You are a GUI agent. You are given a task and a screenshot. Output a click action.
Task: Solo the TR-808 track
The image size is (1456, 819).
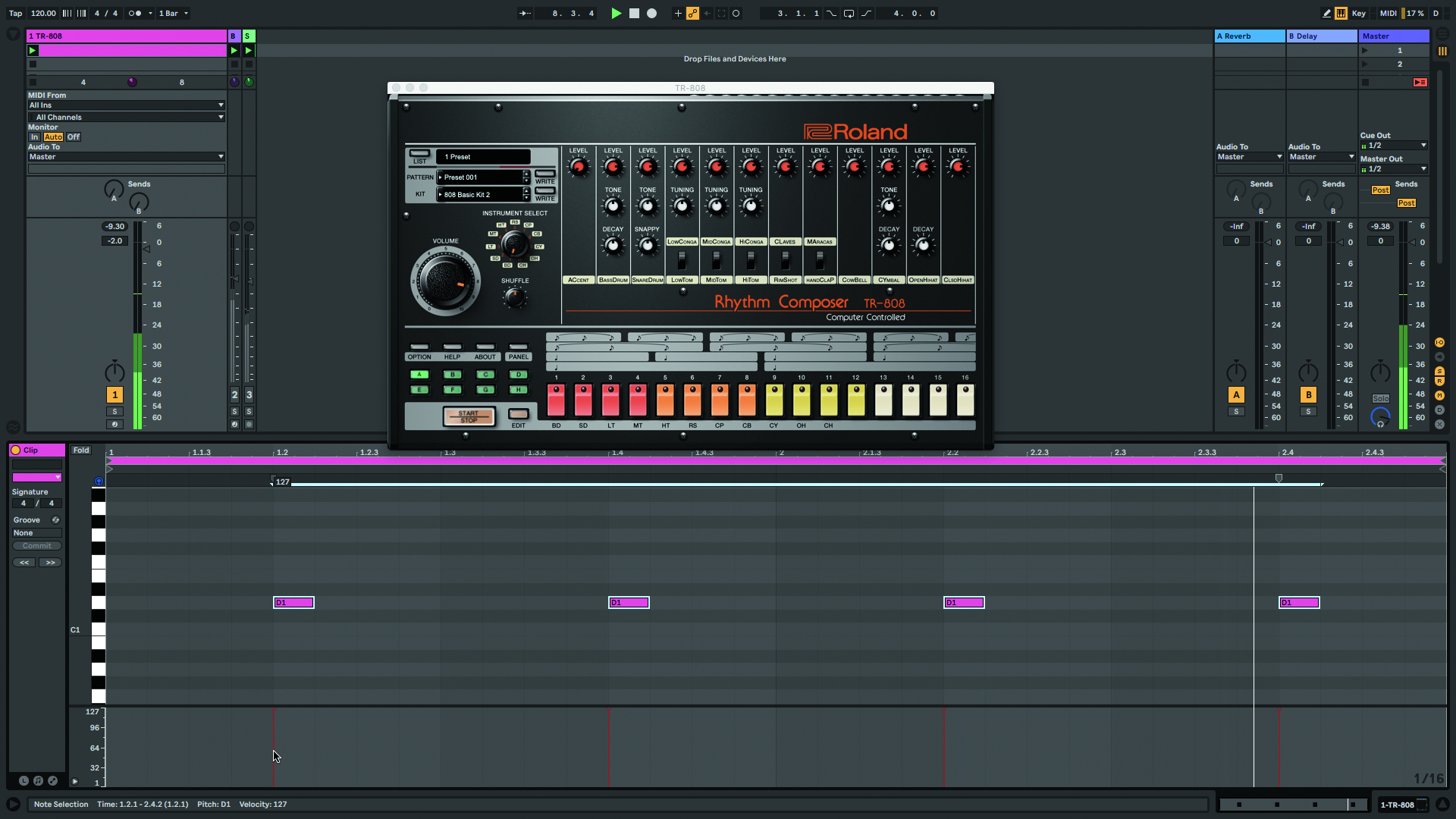pos(115,412)
